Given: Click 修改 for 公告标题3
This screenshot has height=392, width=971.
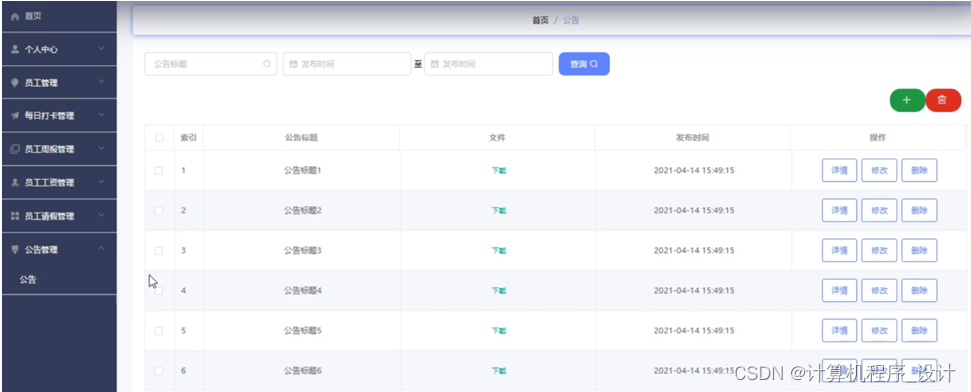Looking at the screenshot, I should click(x=879, y=251).
